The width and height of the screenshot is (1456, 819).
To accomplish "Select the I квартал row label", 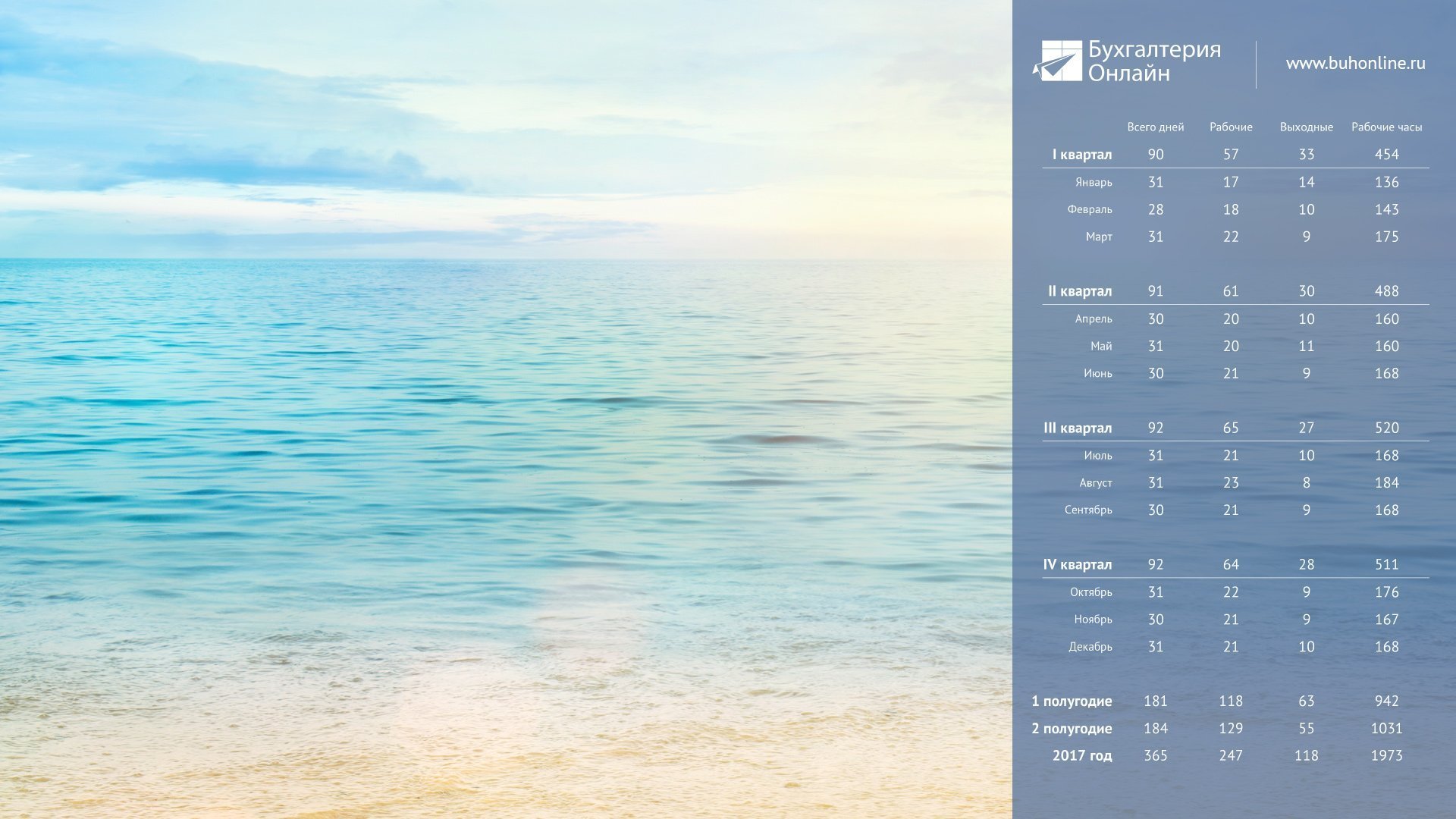I will point(1081,155).
